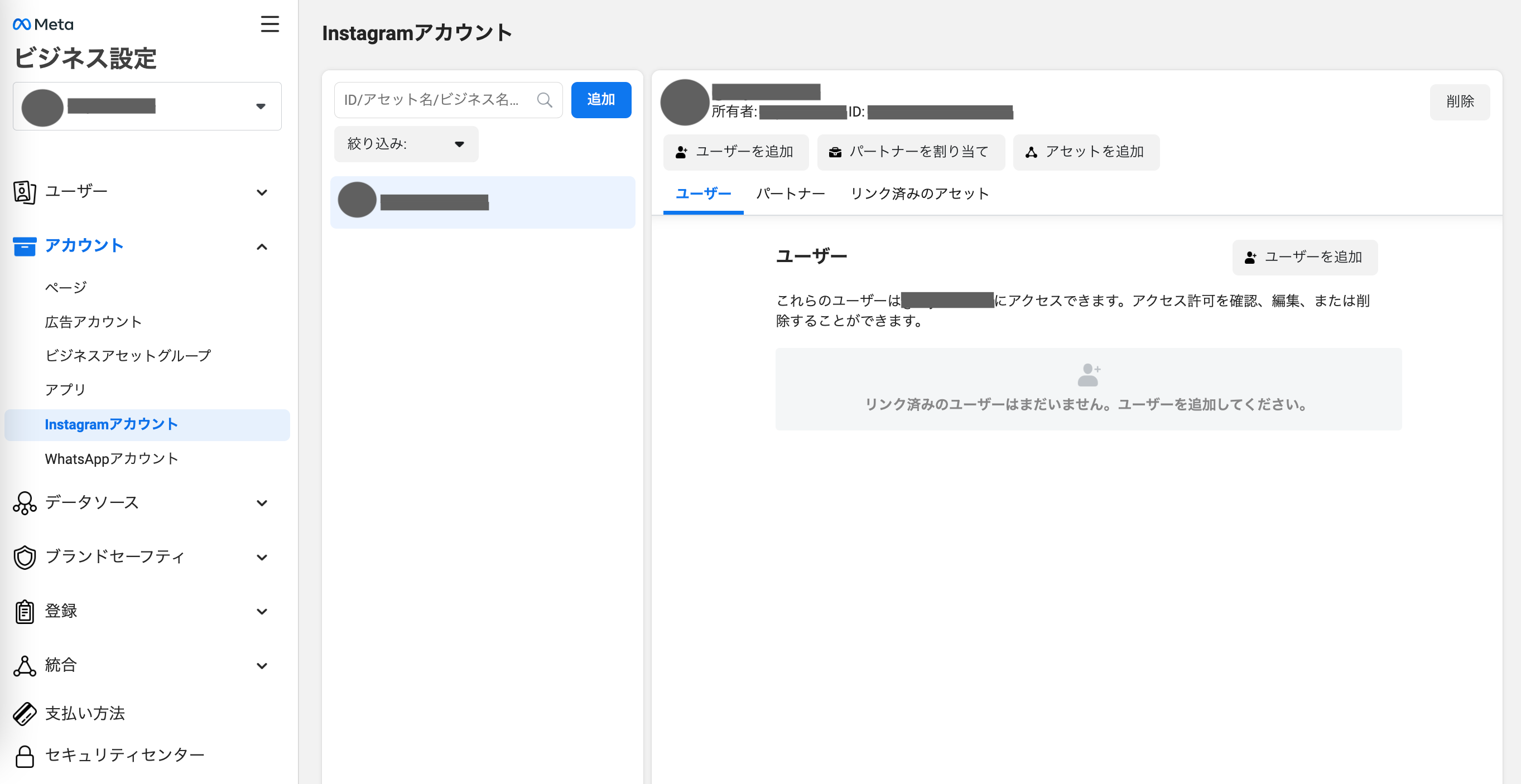1521x784 pixels.
Task: Click the アカウント folder icon
Action: pos(24,246)
